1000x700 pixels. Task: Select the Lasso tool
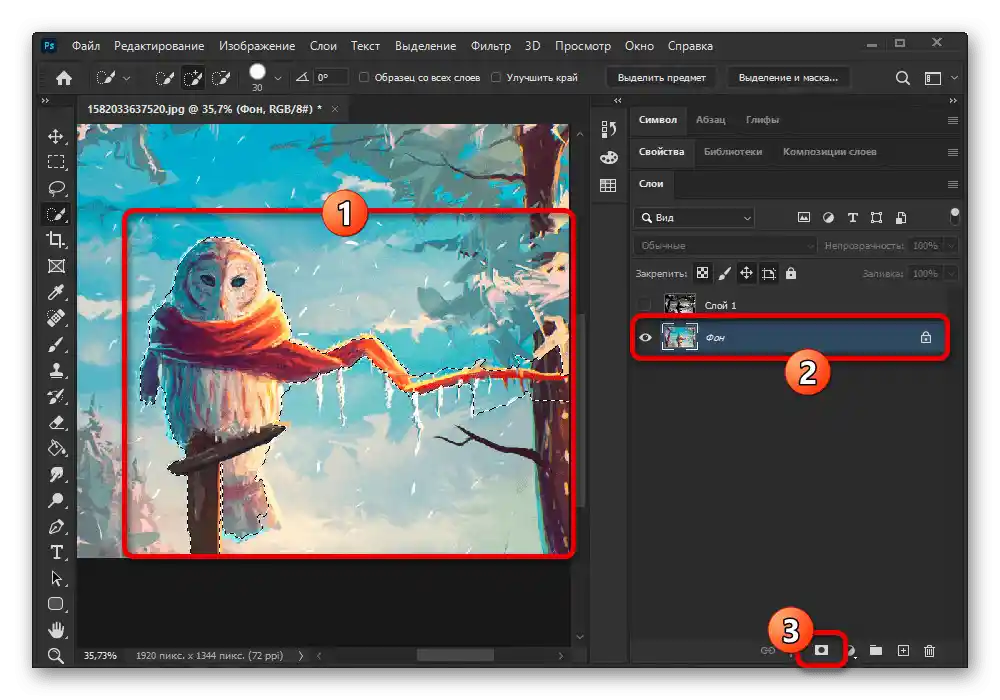click(56, 188)
